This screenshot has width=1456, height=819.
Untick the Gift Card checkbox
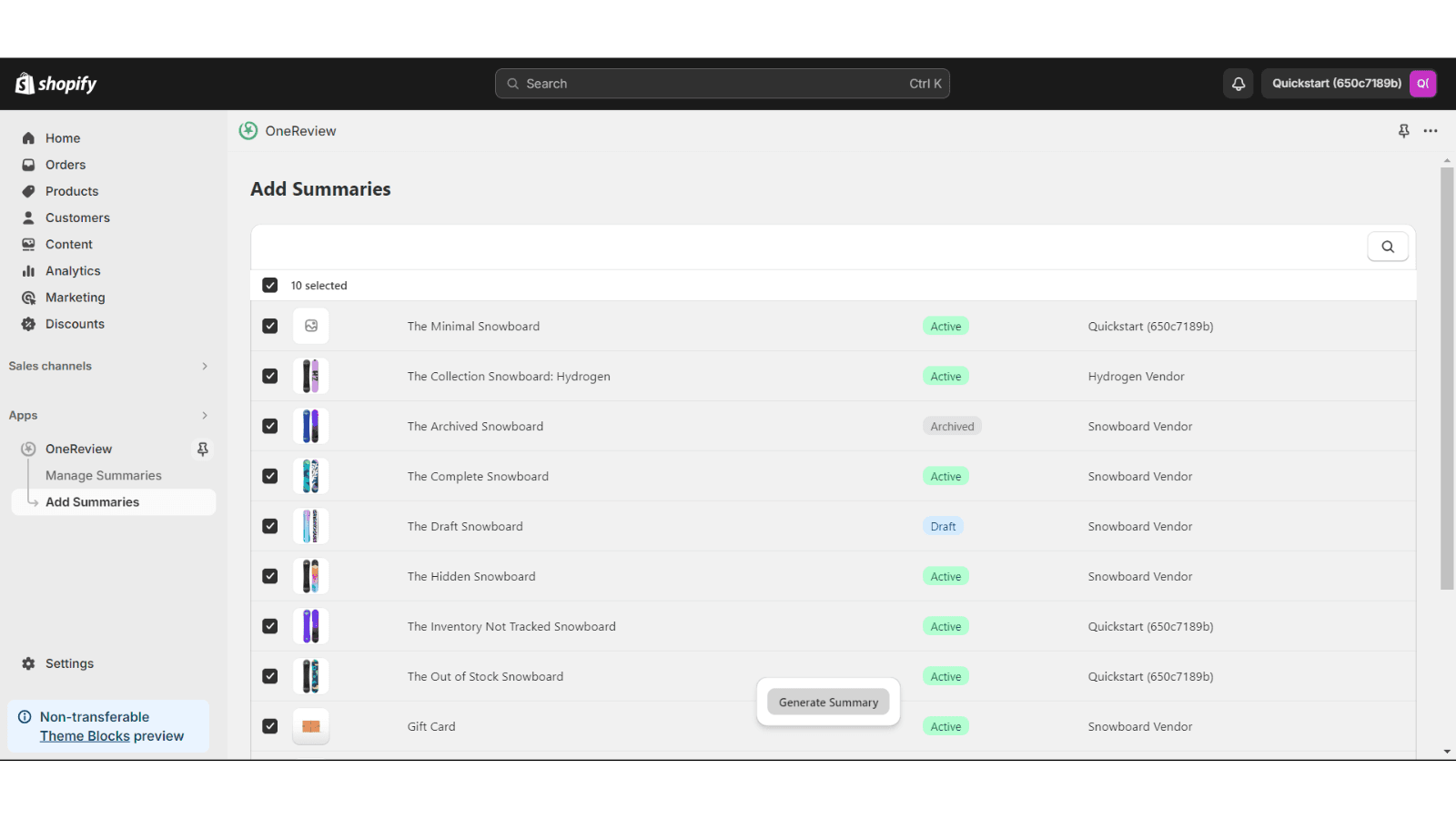coord(270,726)
